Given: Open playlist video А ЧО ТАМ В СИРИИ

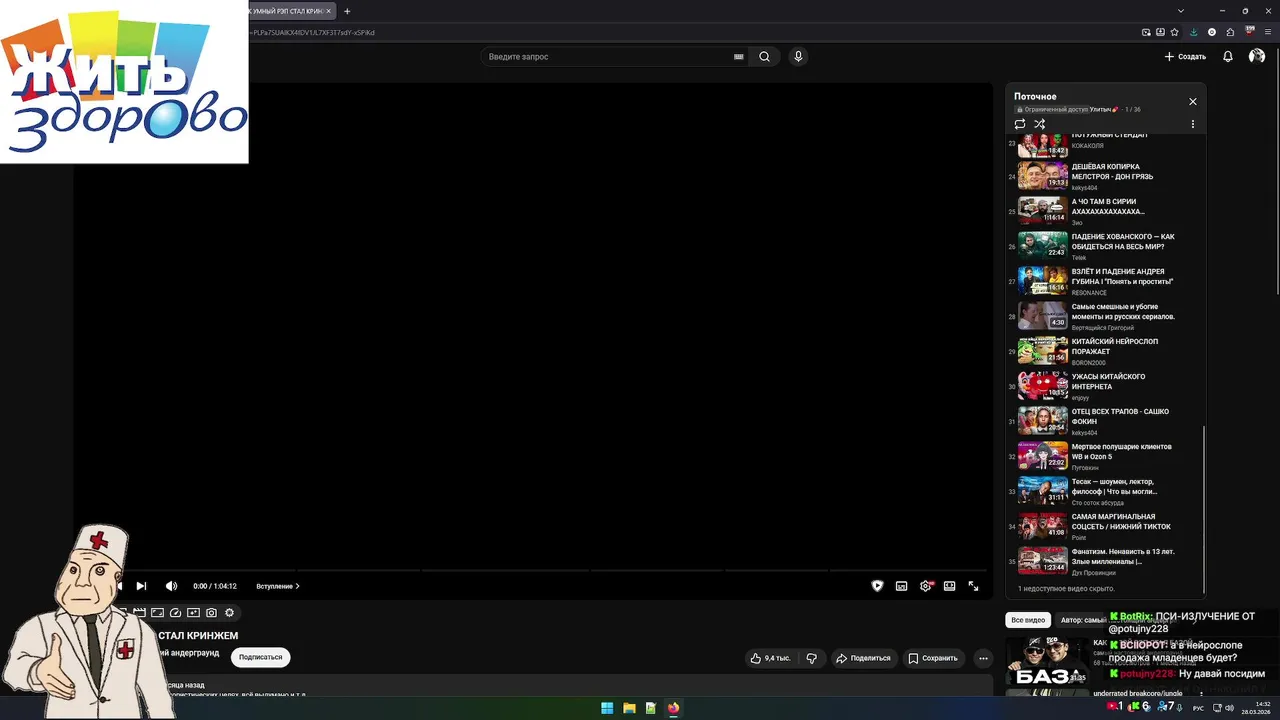Looking at the screenshot, I should coord(1105,211).
